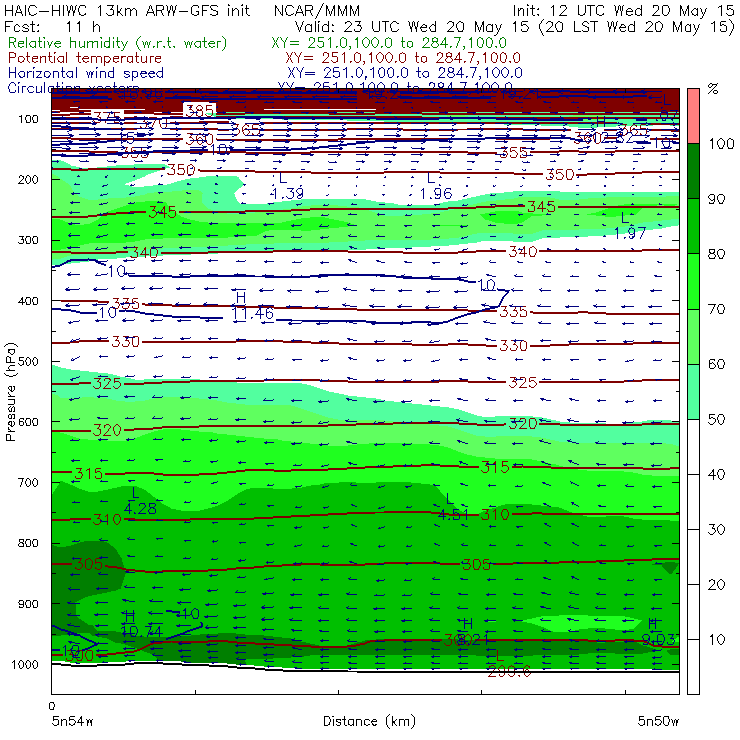Select the "200" pressure axis label
This screenshot has height=740, width=740.
[x=28, y=180]
